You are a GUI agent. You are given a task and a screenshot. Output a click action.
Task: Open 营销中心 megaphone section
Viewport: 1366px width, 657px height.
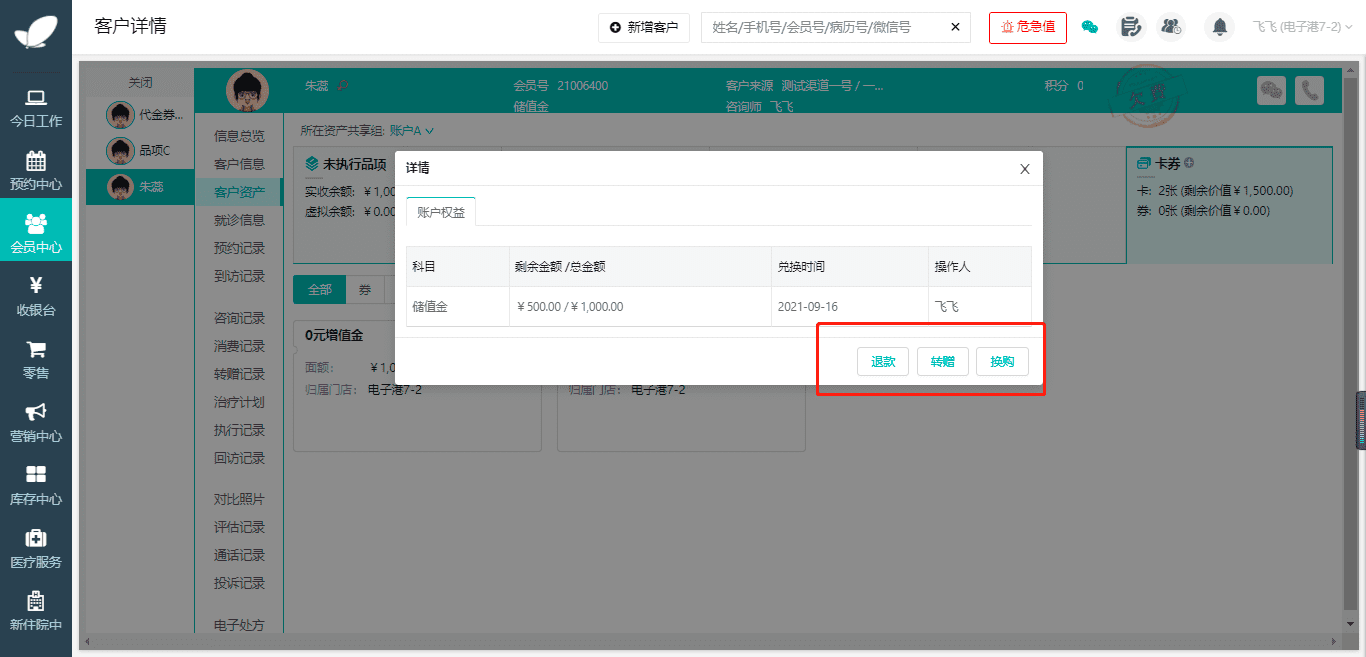[36, 423]
